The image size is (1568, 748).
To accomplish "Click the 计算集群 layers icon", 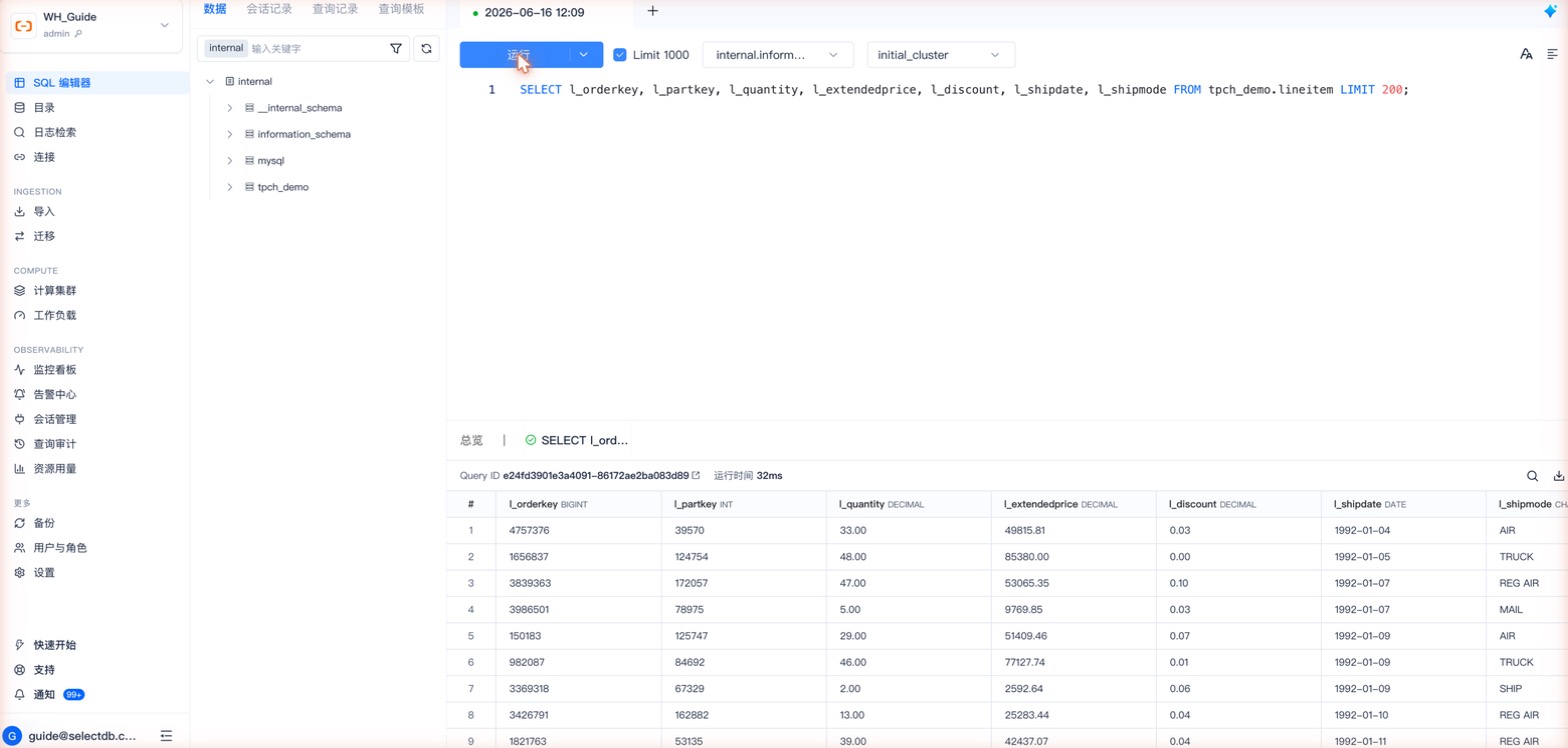I will [x=20, y=291].
